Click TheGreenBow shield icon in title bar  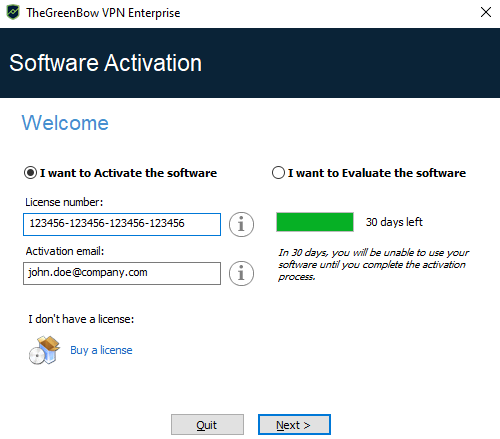pos(13,12)
